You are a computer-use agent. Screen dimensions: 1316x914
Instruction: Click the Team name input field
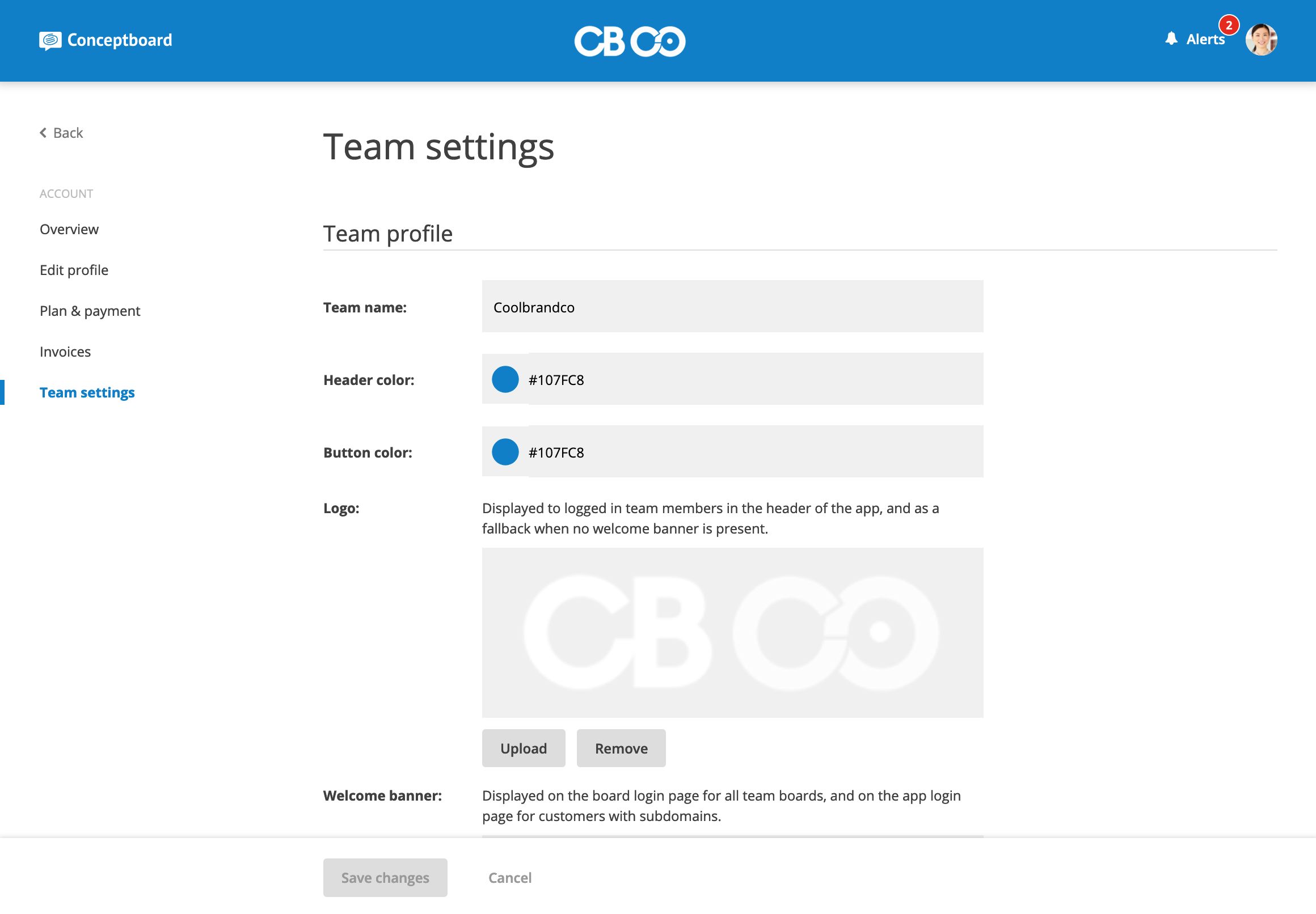[732, 306]
